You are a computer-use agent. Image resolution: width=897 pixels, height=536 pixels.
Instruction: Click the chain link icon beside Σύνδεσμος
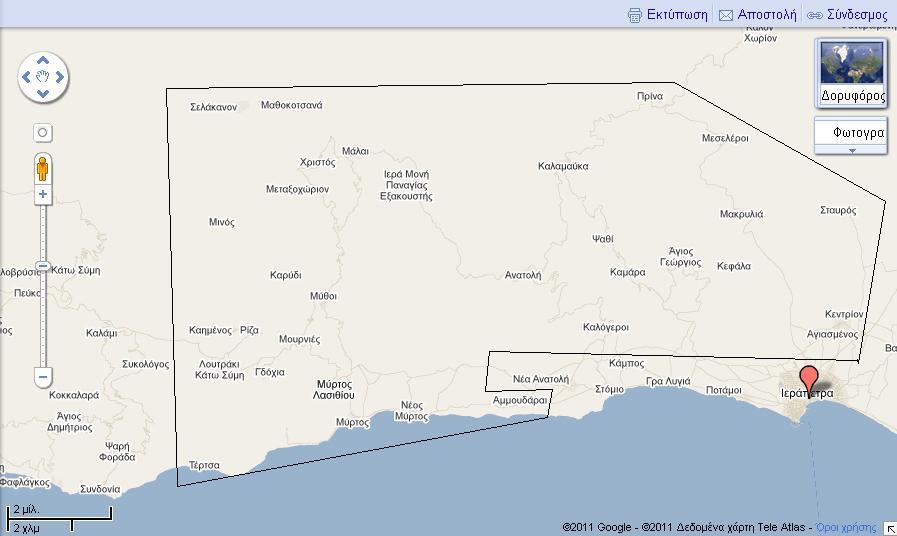(x=815, y=15)
